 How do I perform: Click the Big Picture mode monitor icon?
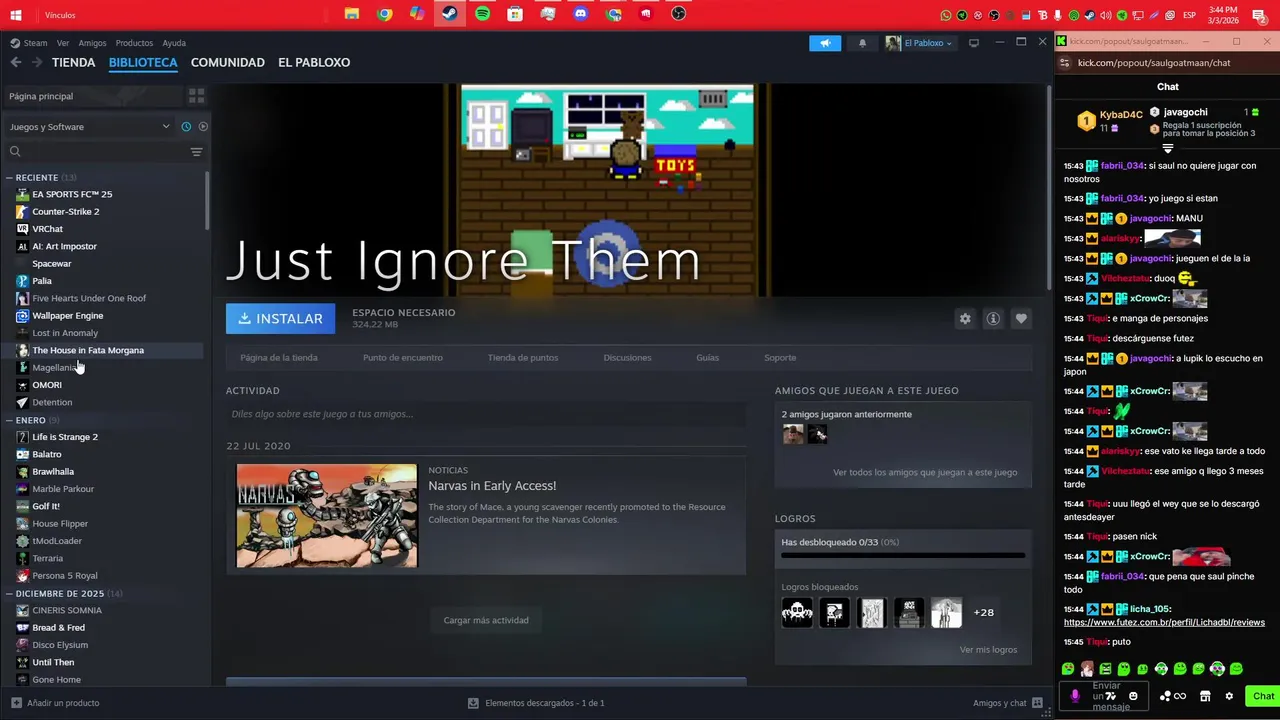[x=974, y=43]
